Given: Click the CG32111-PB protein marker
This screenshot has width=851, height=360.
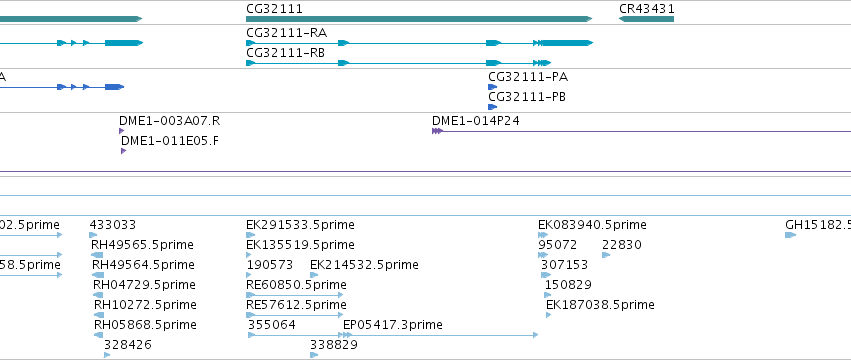Looking at the screenshot, I should pyautogui.click(x=492, y=107).
